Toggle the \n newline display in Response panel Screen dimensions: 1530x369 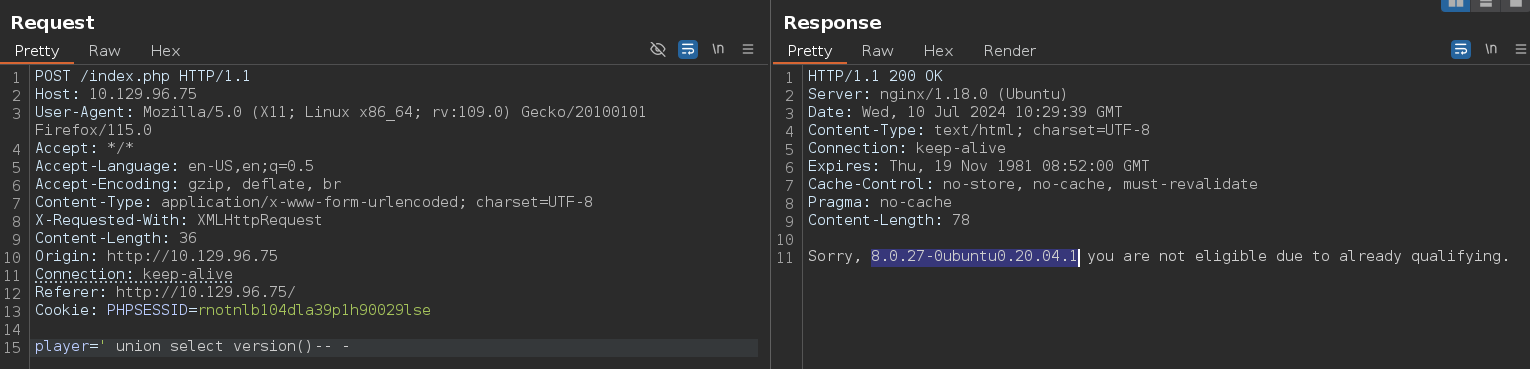click(x=1491, y=49)
